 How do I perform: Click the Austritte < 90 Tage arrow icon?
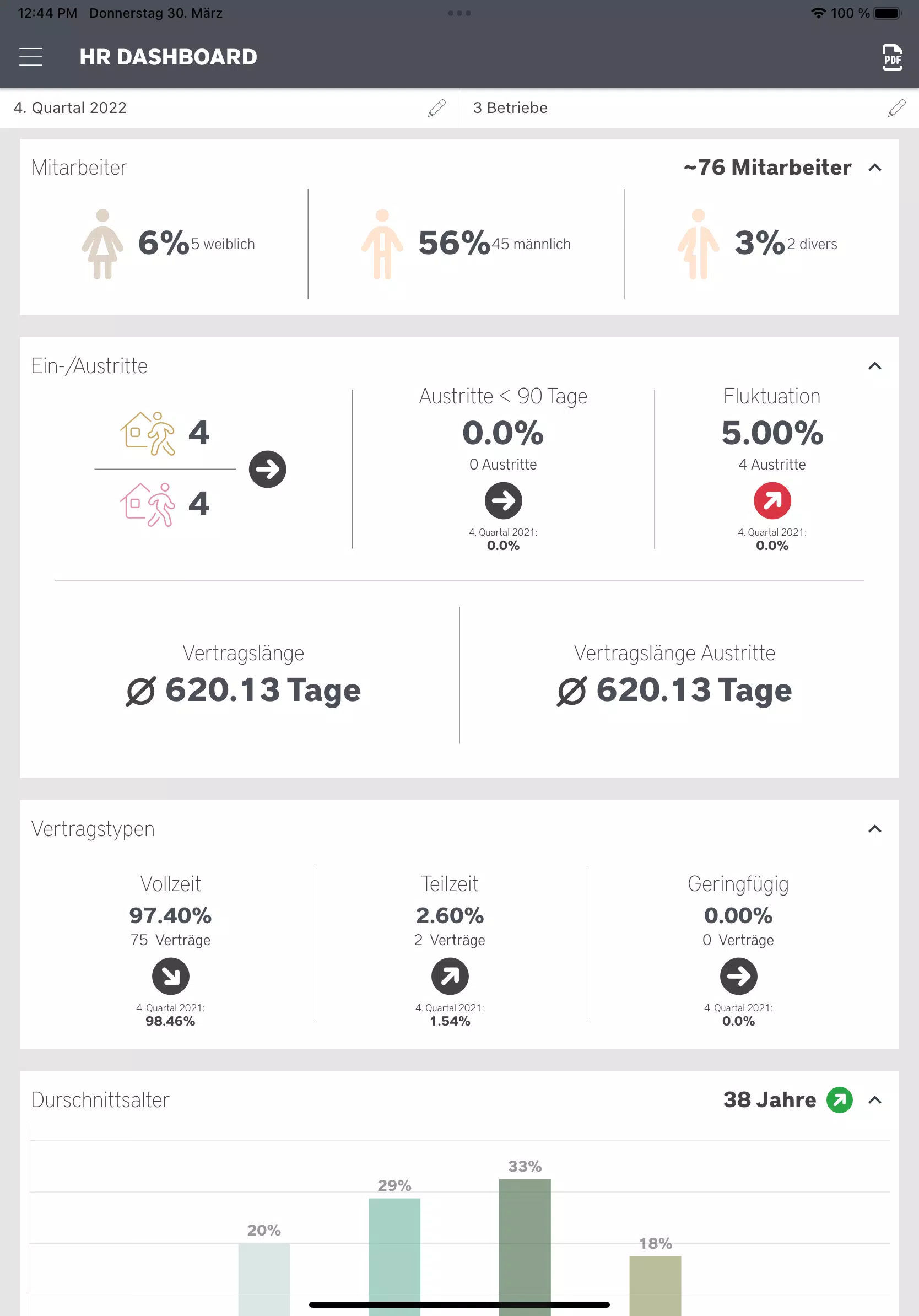(503, 500)
